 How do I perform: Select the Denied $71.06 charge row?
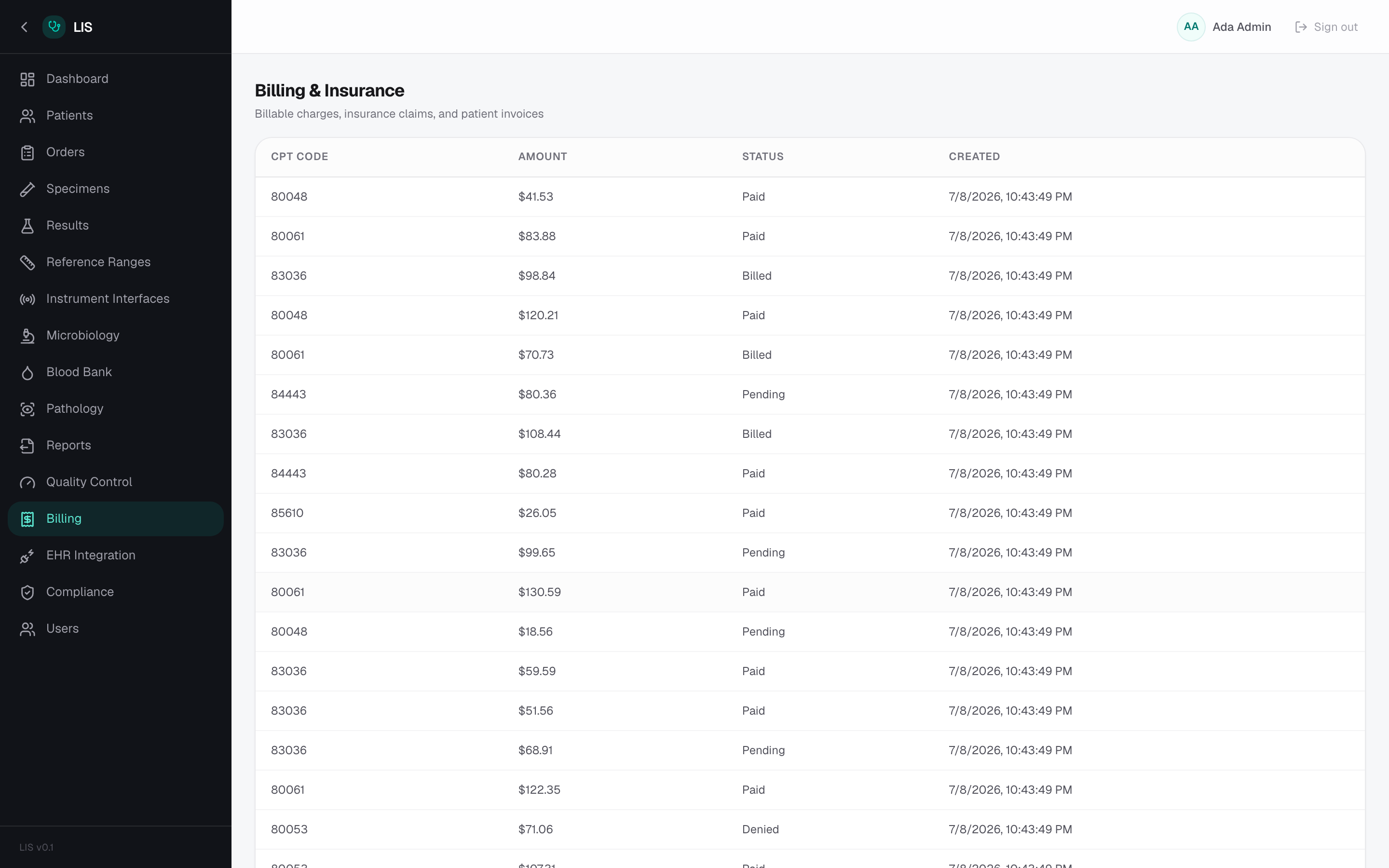(810, 829)
